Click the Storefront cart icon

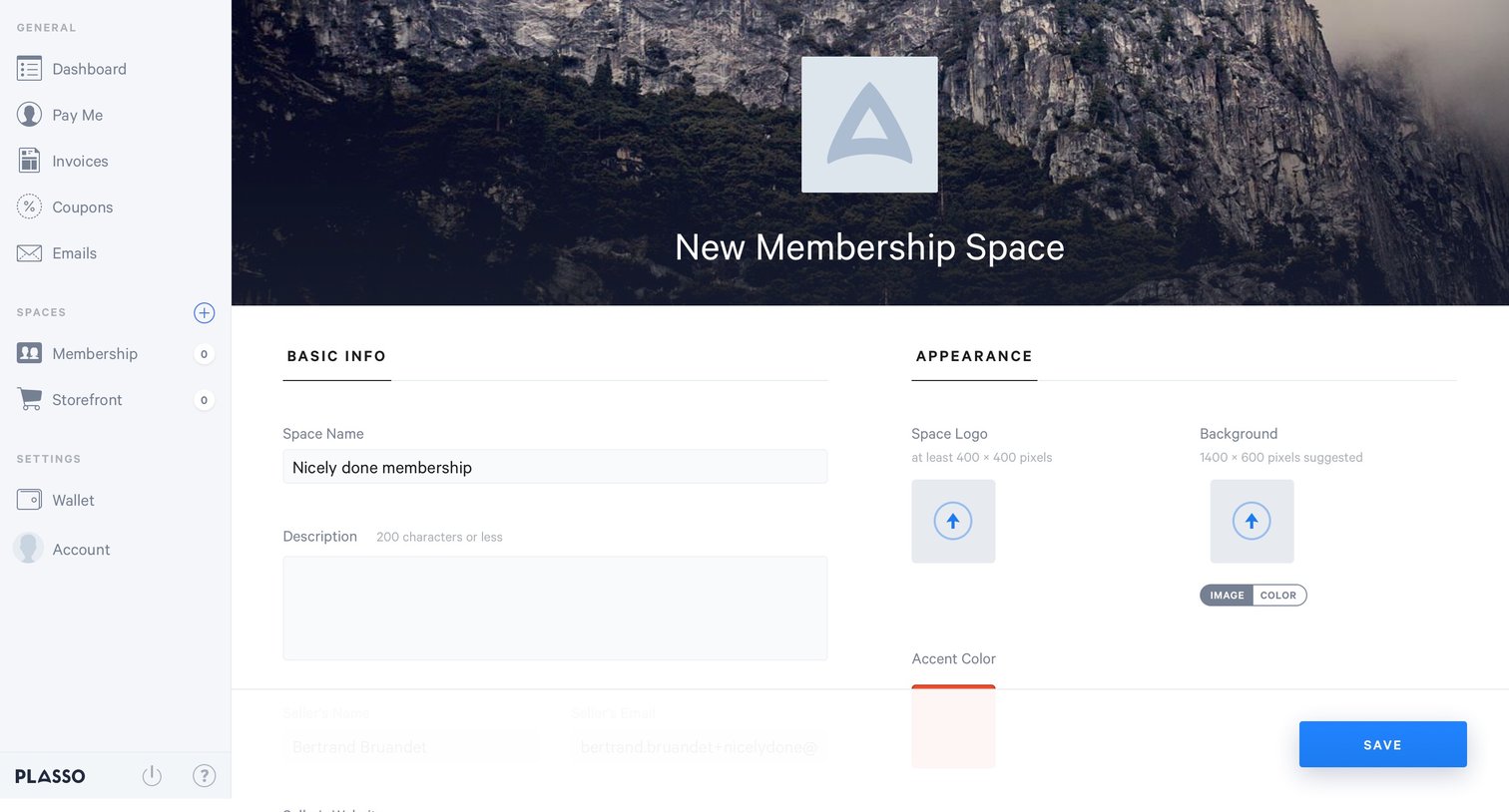click(29, 399)
